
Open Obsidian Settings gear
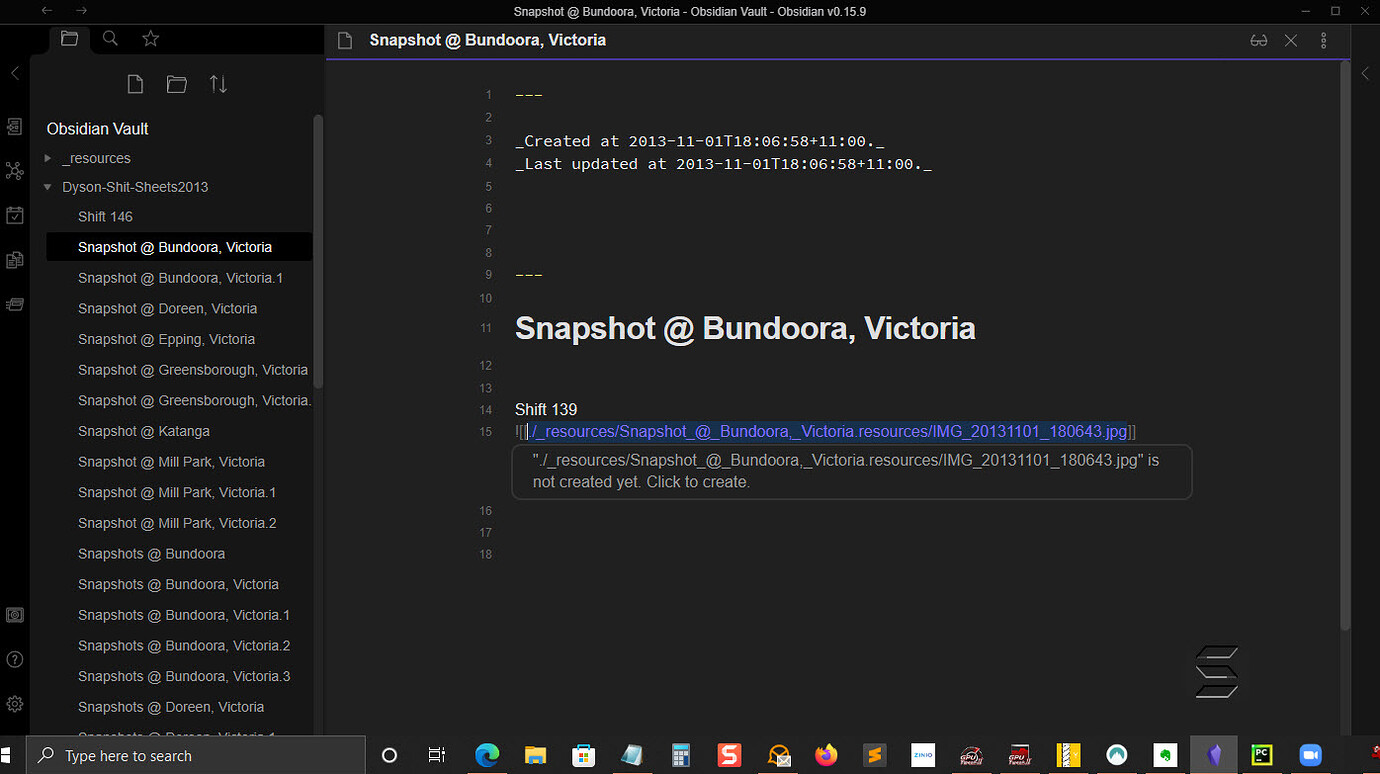pos(14,704)
